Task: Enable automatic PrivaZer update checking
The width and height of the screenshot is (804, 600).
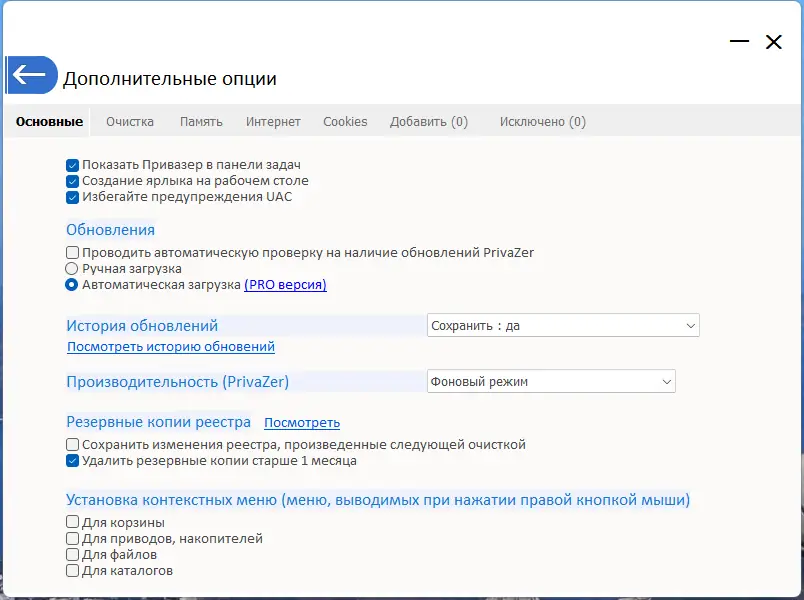Action: (73, 253)
